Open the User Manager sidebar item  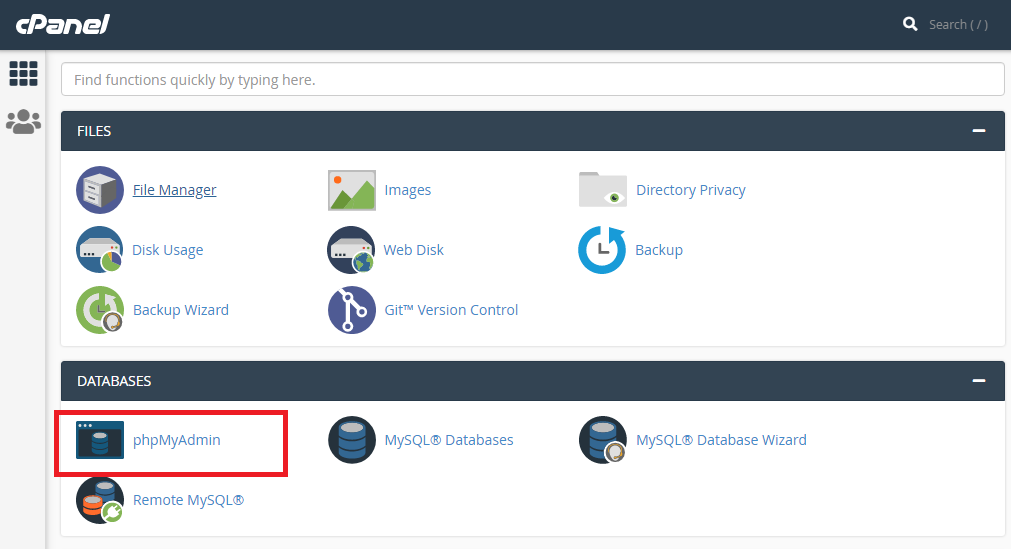(x=23, y=122)
